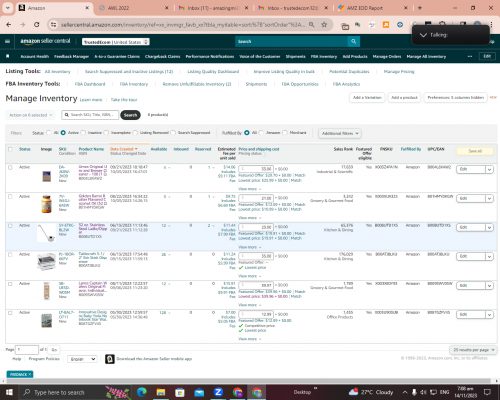Choose Fulfilled by Amazon radio button
The height and width of the screenshot is (400, 500).
(261, 133)
